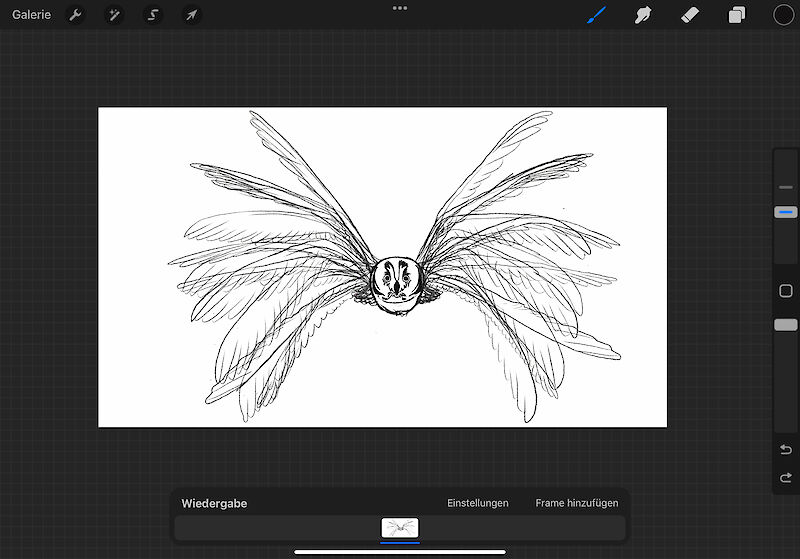Return to the Galerie view

point(31,15)
